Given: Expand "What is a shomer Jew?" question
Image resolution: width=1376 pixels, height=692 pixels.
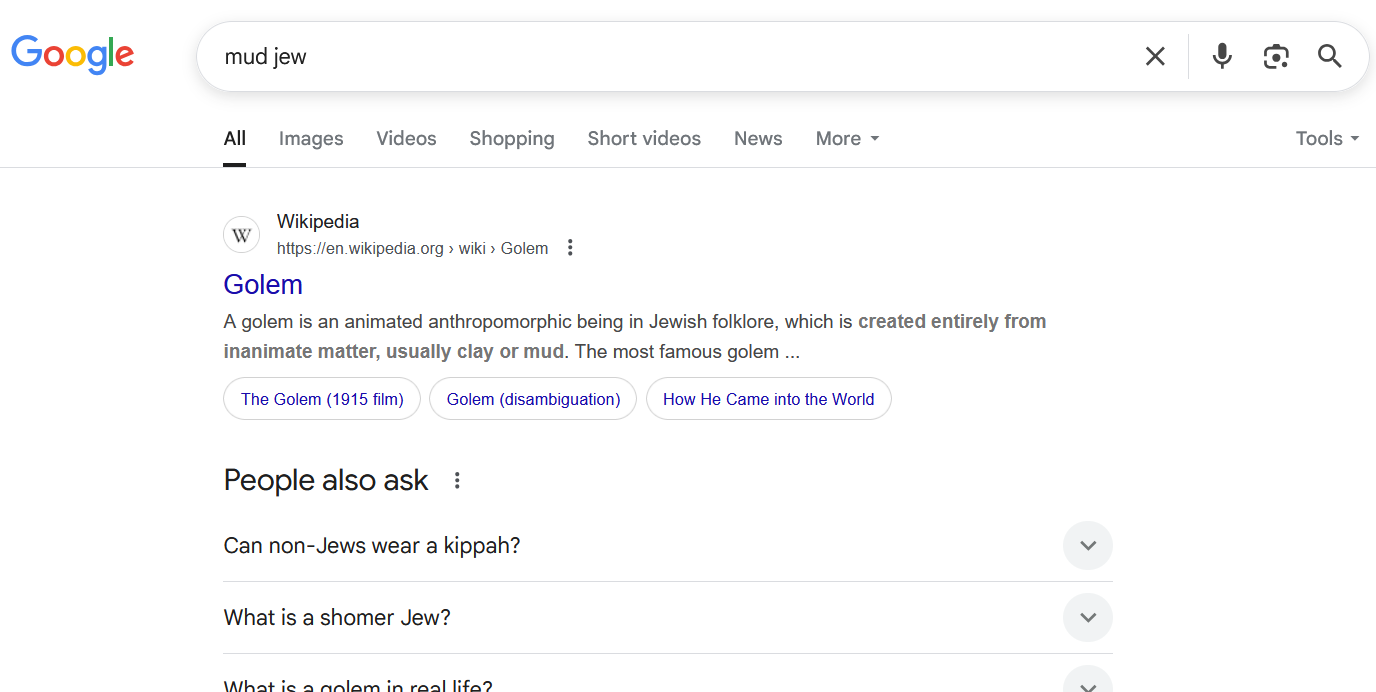Looking at the screenshot, I should (1088, 618).
